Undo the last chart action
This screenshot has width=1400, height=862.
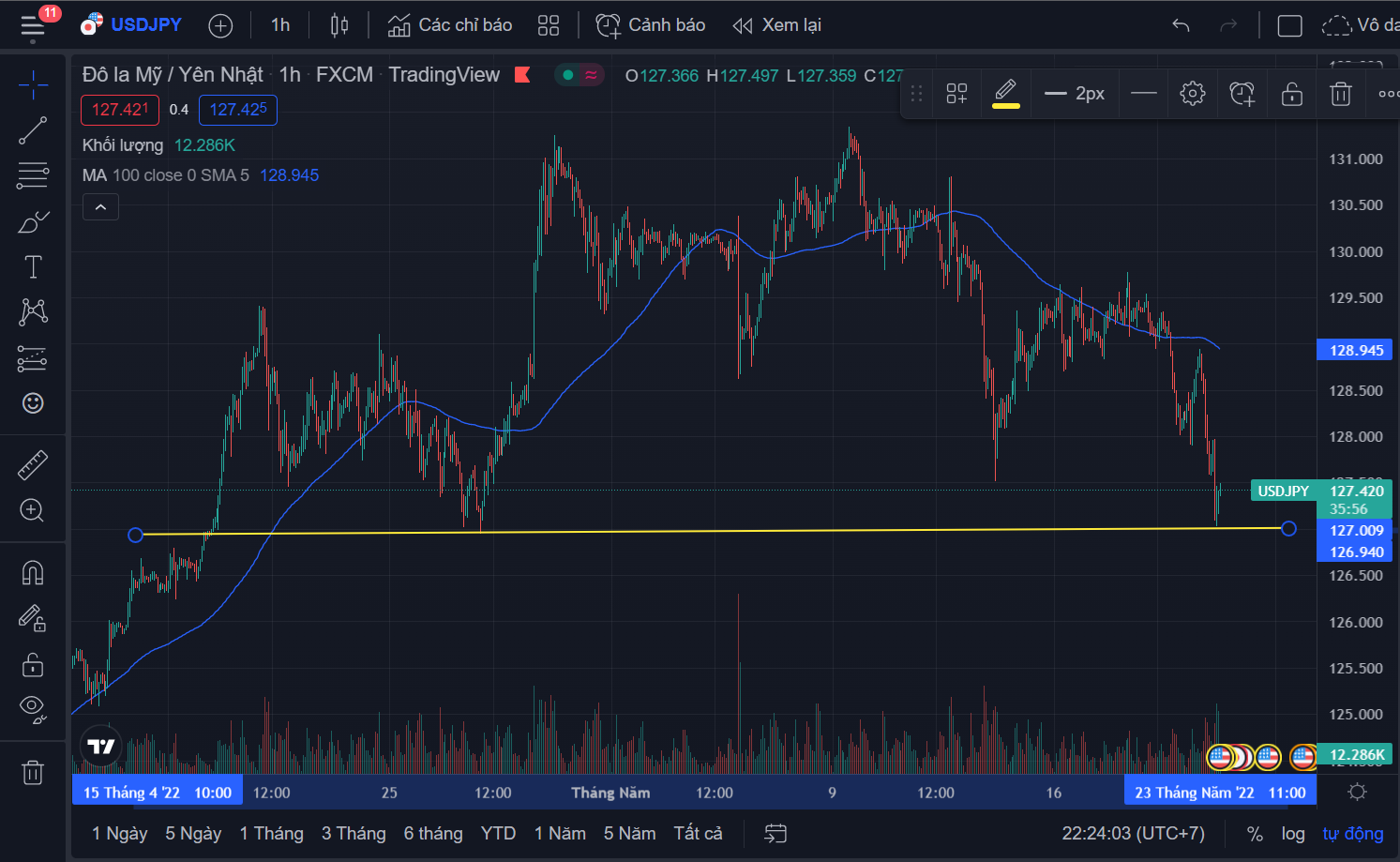click(1181, 25)
